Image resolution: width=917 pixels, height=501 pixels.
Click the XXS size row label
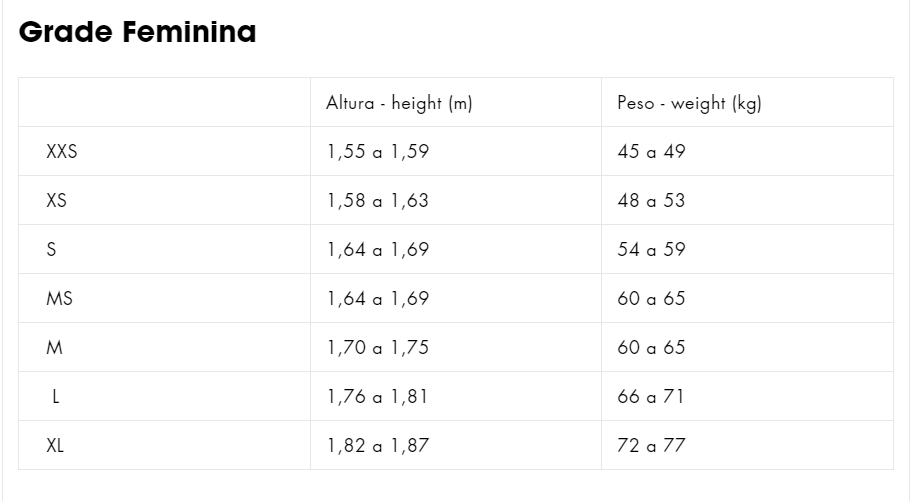[62, 152]
